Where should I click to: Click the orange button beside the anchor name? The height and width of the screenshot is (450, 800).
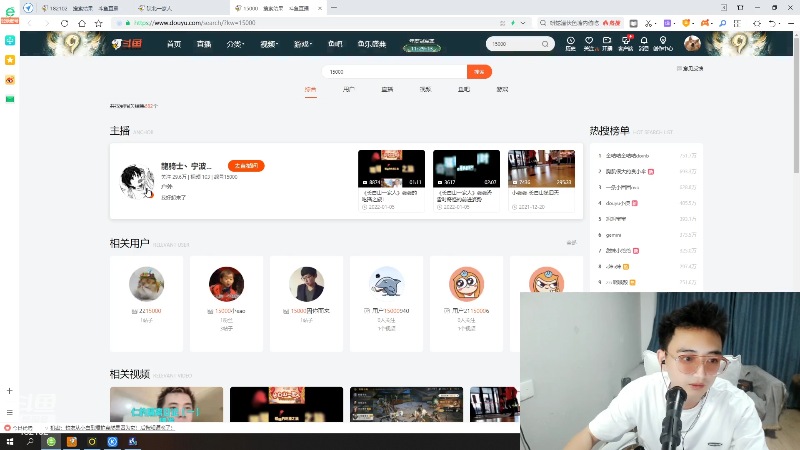click(x=246, y=166)
